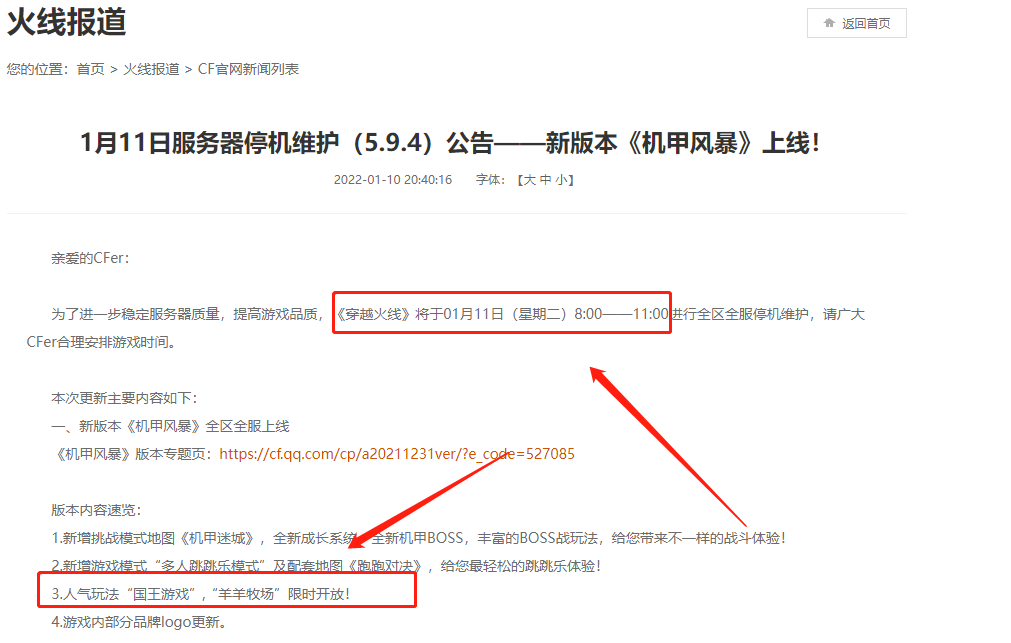Viewport: 1011px width, 643px height.
Task: Click the line CFer合理安排游戏时间
Action: click(x=101, y=342)
